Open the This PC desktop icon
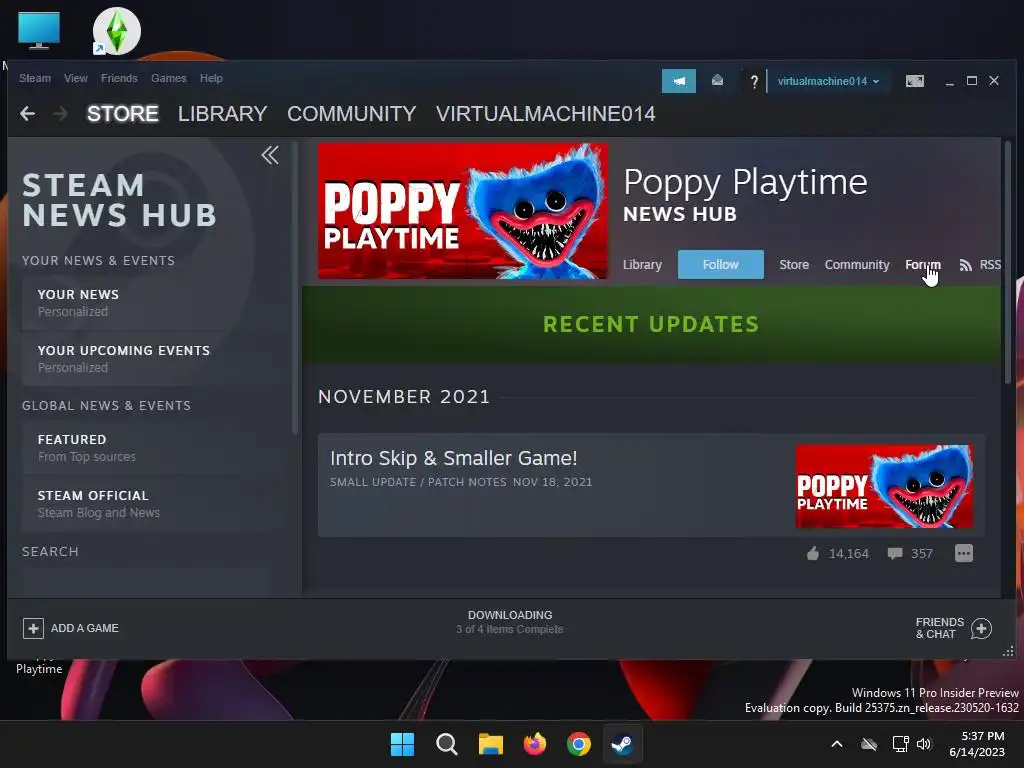Viewport: 1024px width, 768px height. (39, 30)
